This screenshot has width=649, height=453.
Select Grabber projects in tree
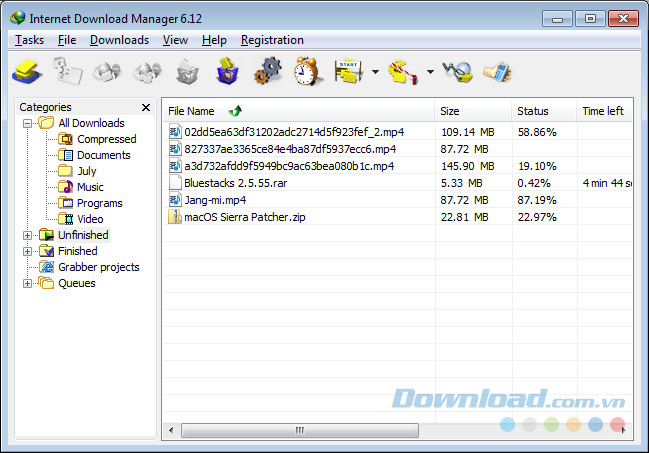99,267
